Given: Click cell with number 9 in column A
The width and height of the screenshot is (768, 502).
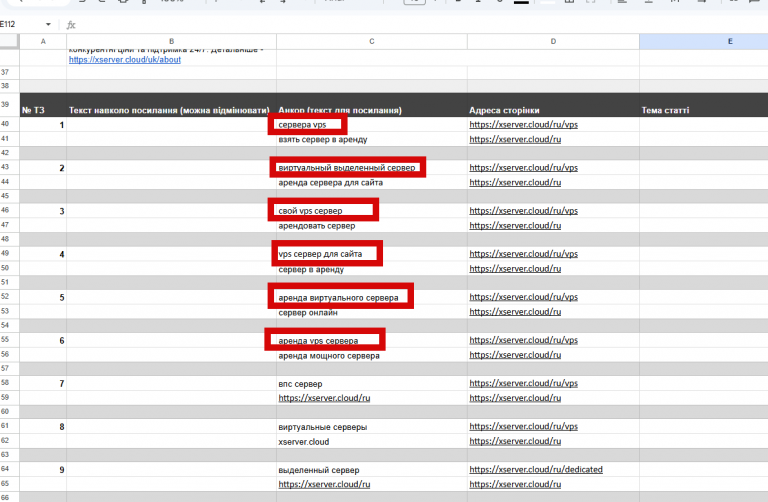Looking at the screenshot, I should (43, 470).
